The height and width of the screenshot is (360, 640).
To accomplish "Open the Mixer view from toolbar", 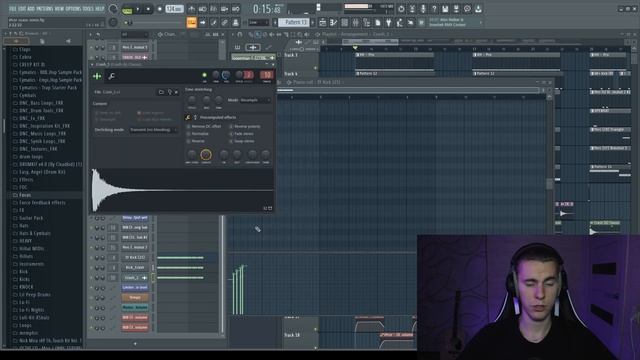I will pyautogui.click(x=356, y=22).
